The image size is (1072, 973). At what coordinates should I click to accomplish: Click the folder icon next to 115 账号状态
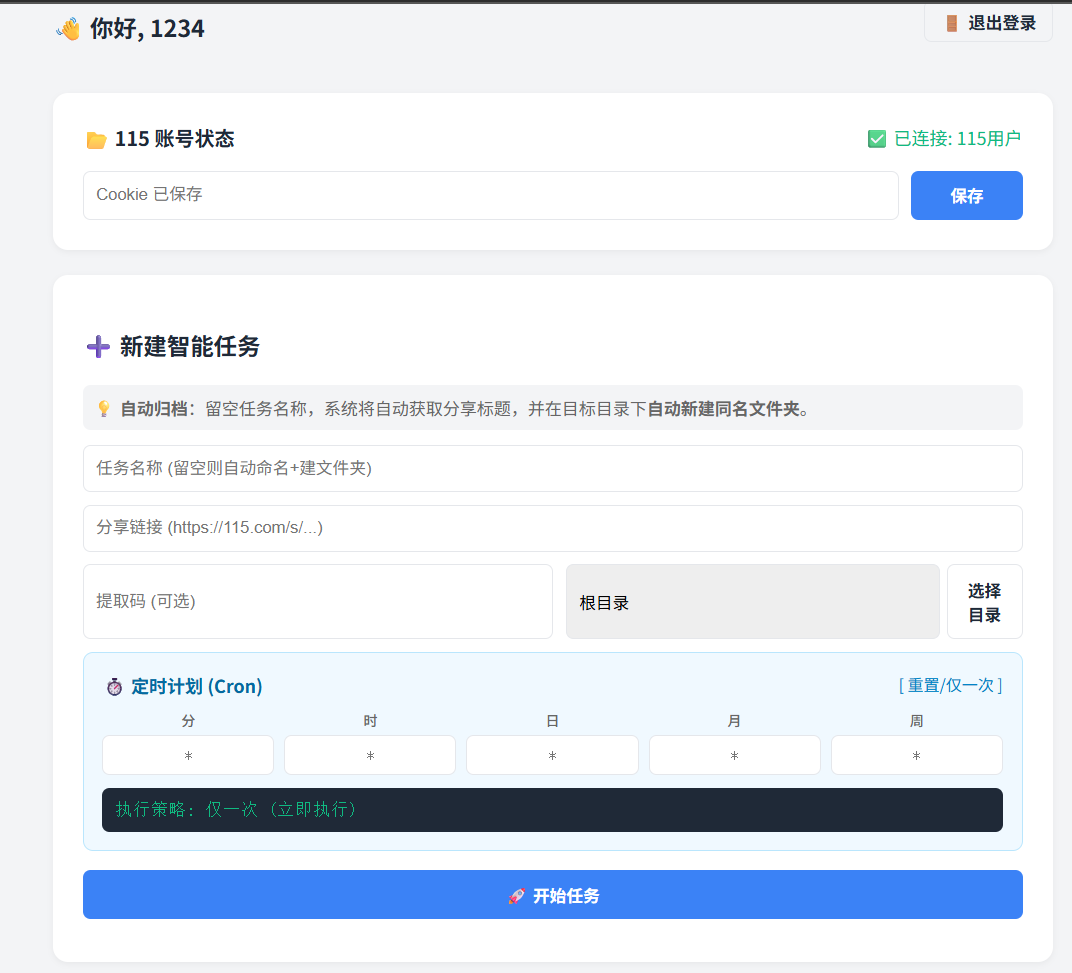coord(96,139)
